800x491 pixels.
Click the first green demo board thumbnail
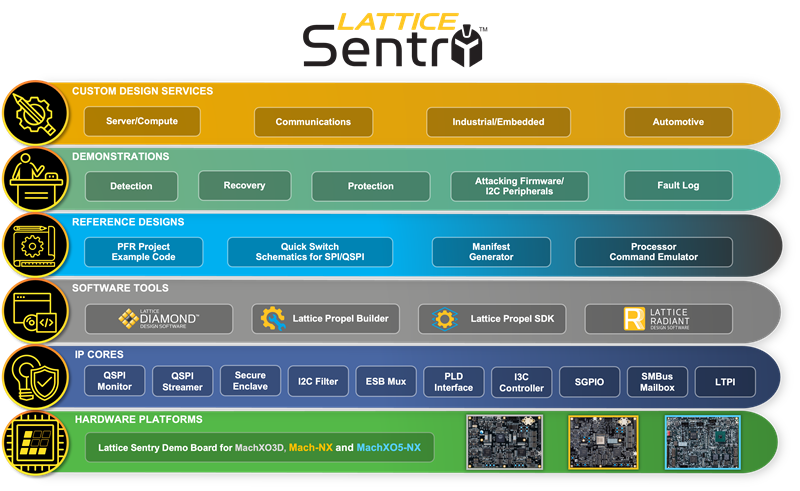coord(503,442)
